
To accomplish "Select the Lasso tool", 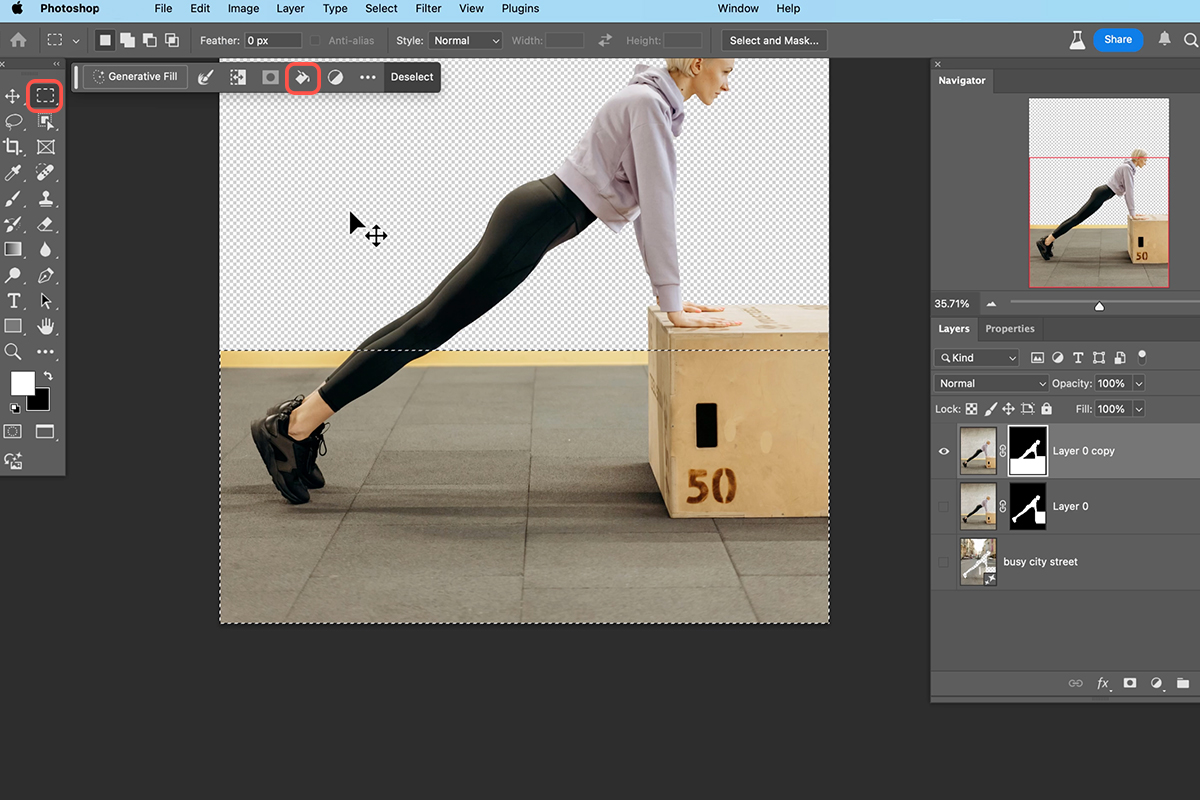I will (x=14, y=122).
